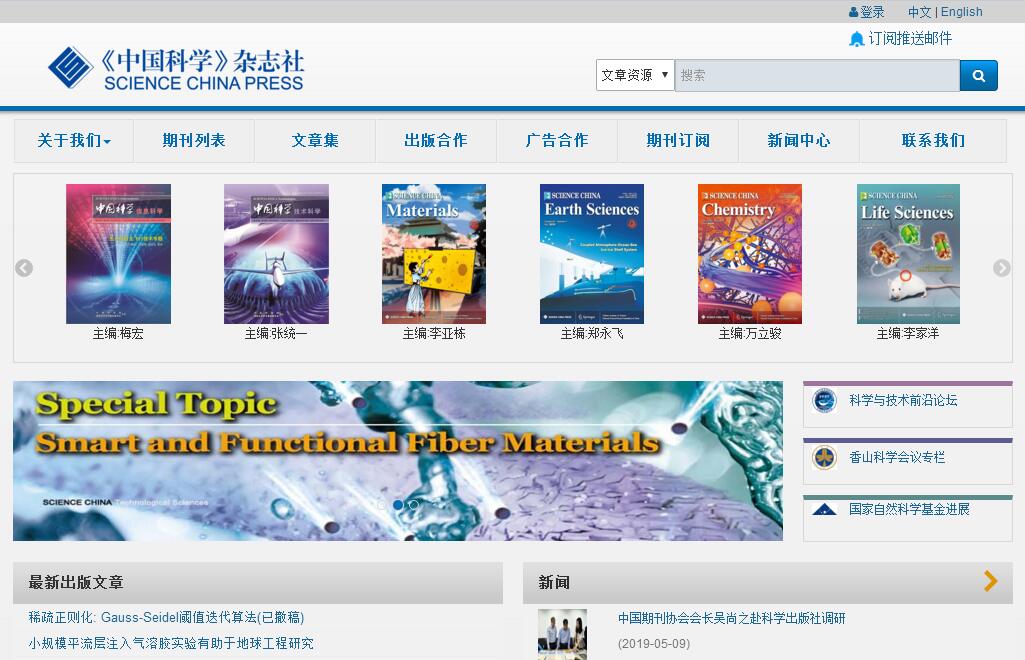The width and height of the screenshot is (1025, 660).
Task: Click the 香山科学会议专栏 emblem icon
Action: [824, 458]
